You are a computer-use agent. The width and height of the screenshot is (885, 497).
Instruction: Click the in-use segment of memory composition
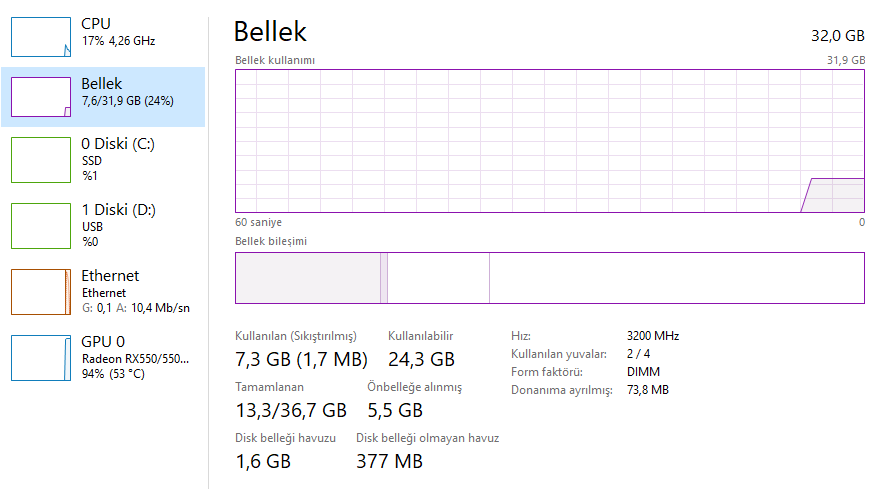point(307,278)
